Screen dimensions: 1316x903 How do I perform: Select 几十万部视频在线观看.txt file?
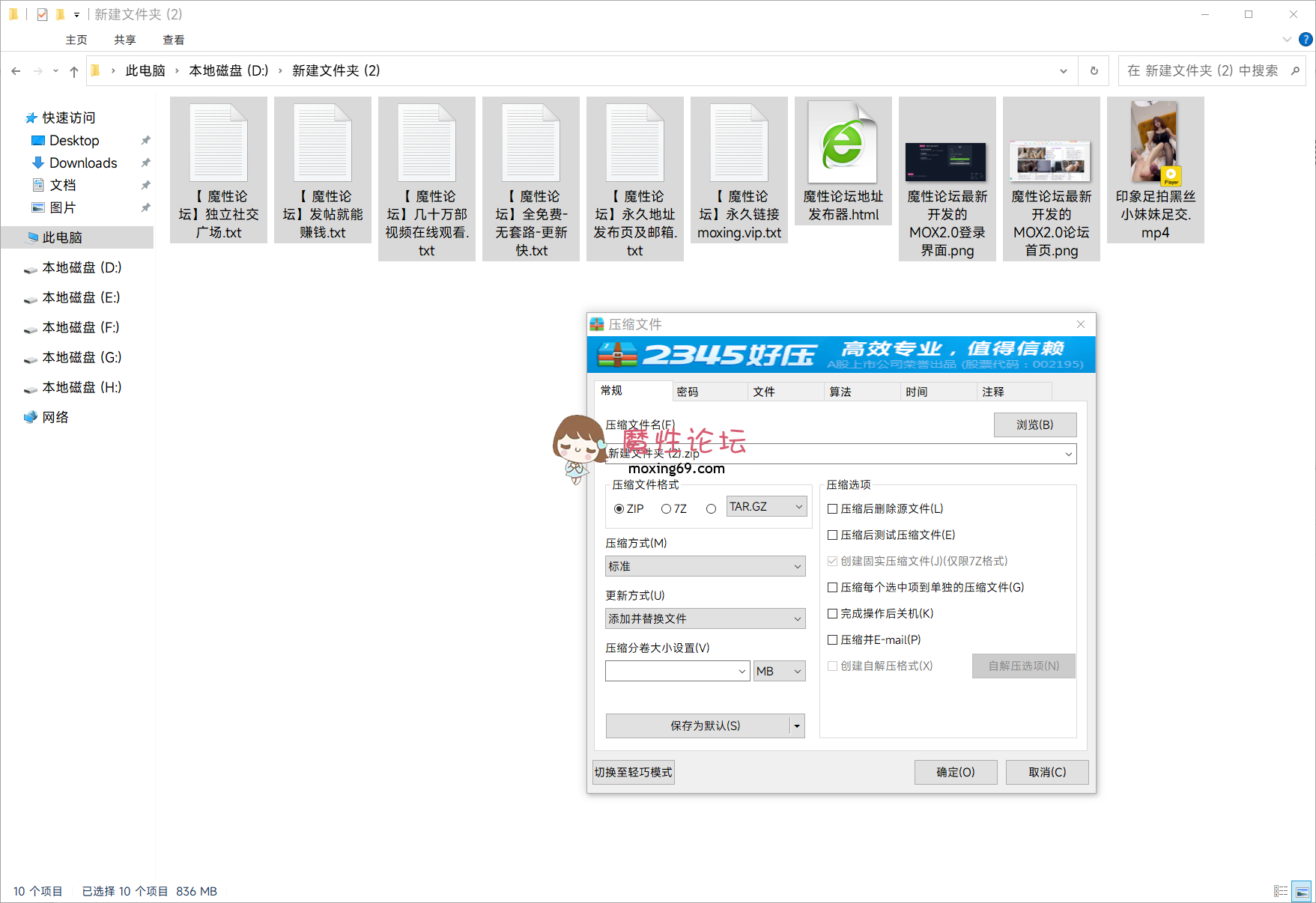(427, 179)
